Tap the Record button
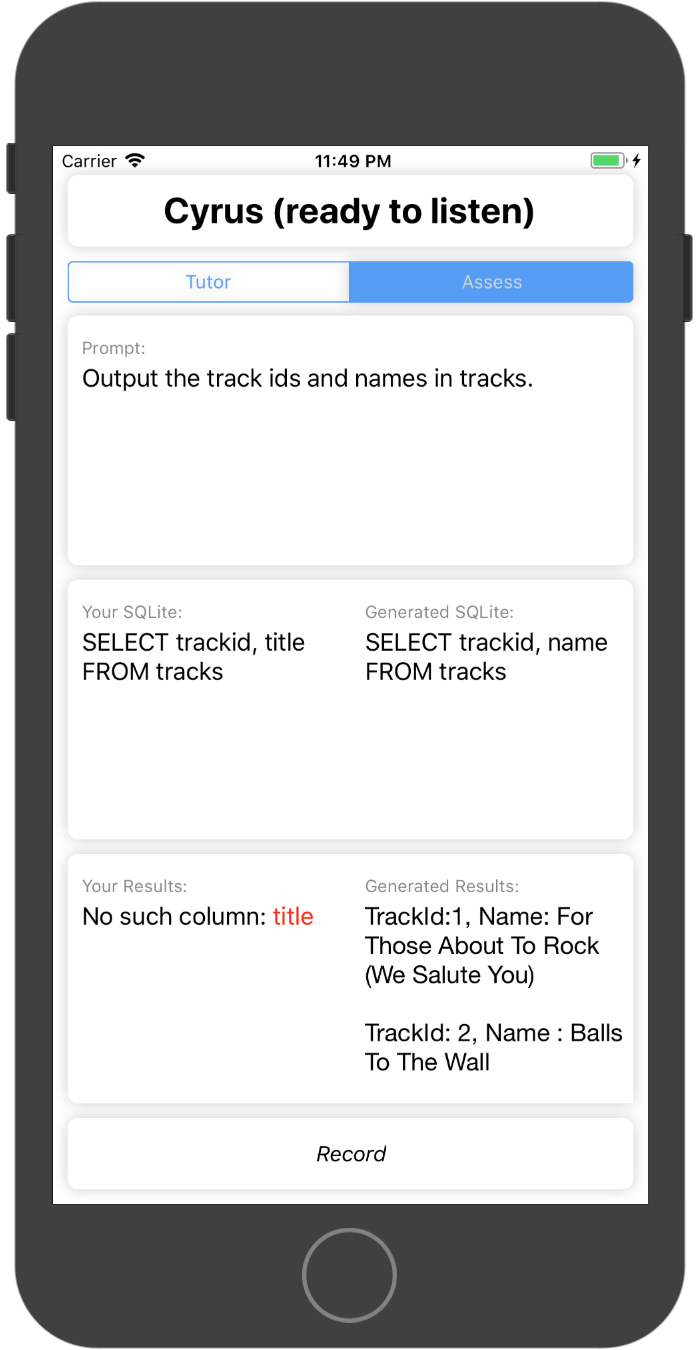 tap(350, 1154)
